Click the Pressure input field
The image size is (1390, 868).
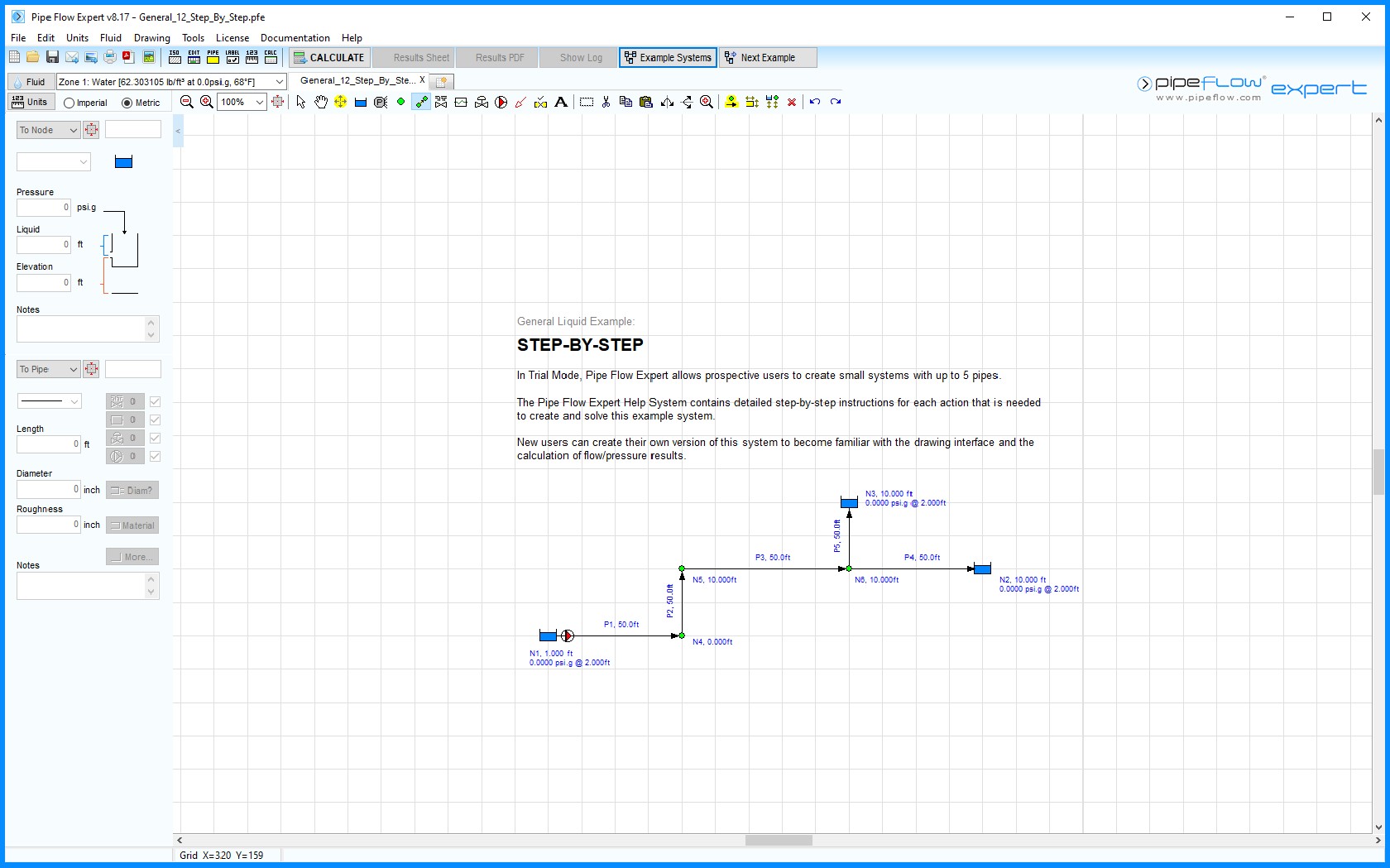tap(44, 207)
